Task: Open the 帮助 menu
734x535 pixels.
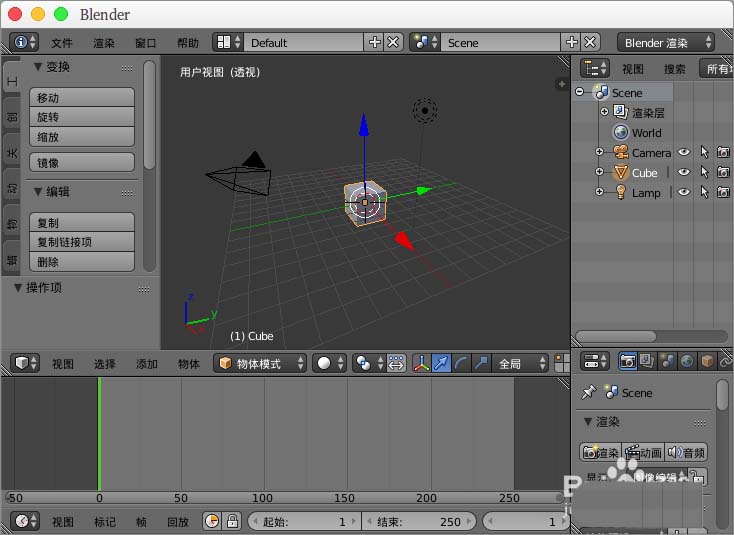Action: pos(188,43)
